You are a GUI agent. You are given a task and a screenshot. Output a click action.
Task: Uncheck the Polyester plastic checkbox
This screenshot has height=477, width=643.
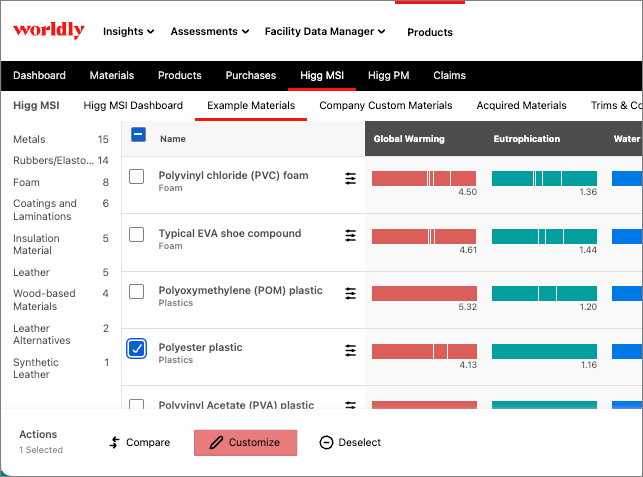[x=137, y=349]
